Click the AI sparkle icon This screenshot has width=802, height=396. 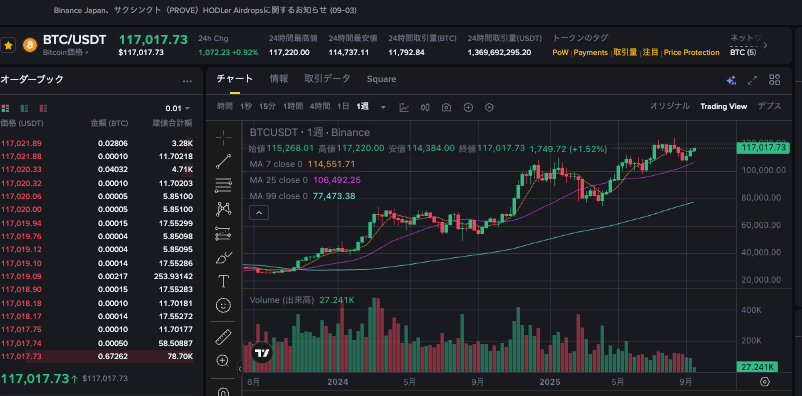click(x=731, y=80)
